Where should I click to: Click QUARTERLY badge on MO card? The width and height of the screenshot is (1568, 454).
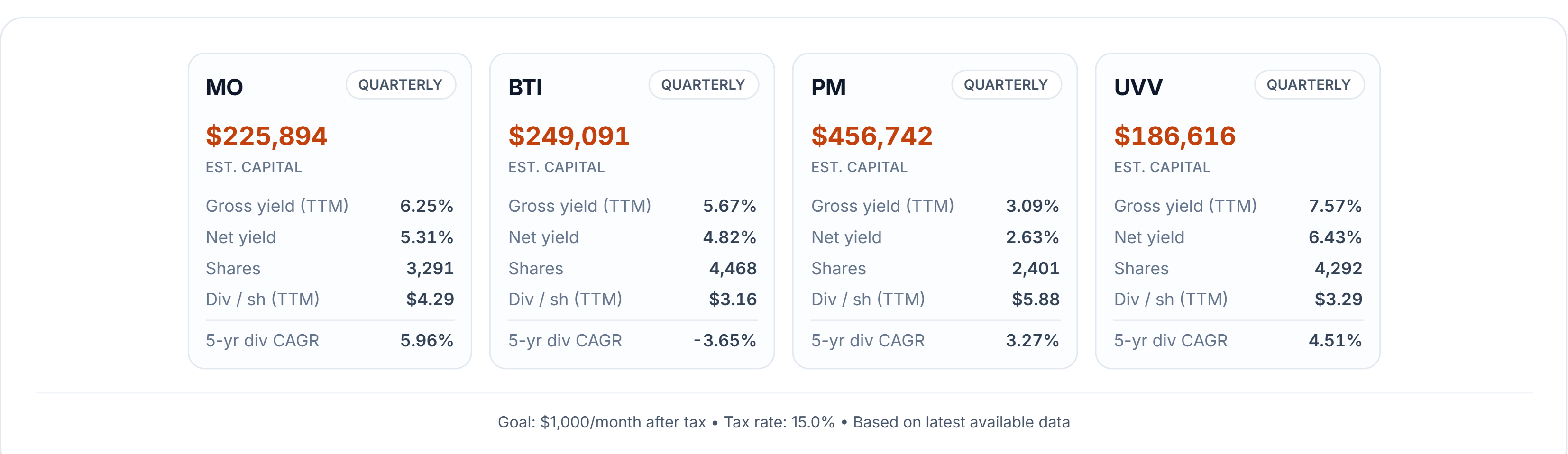[x=401, y=85]
